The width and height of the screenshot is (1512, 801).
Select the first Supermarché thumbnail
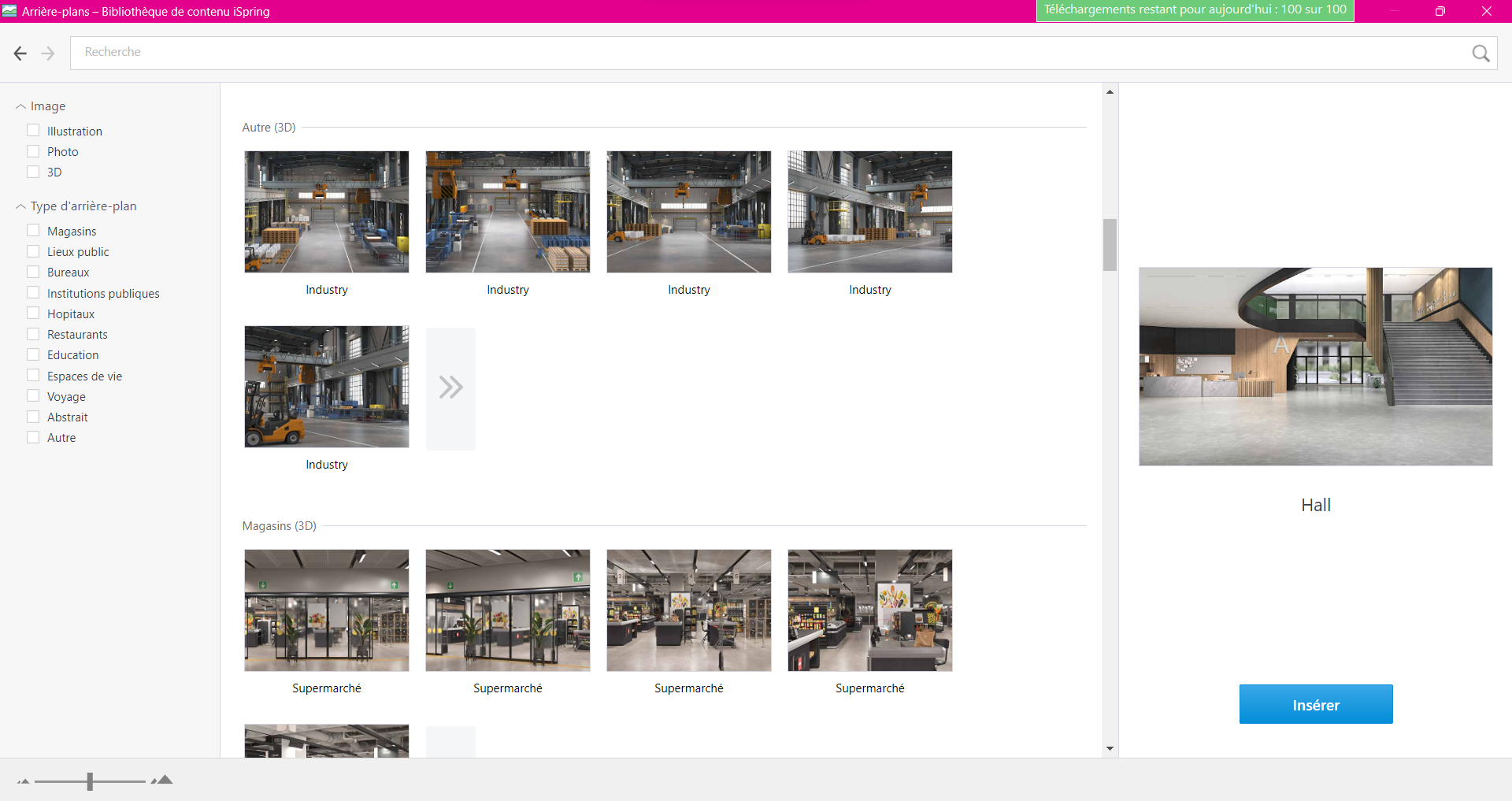click(327, 610)
